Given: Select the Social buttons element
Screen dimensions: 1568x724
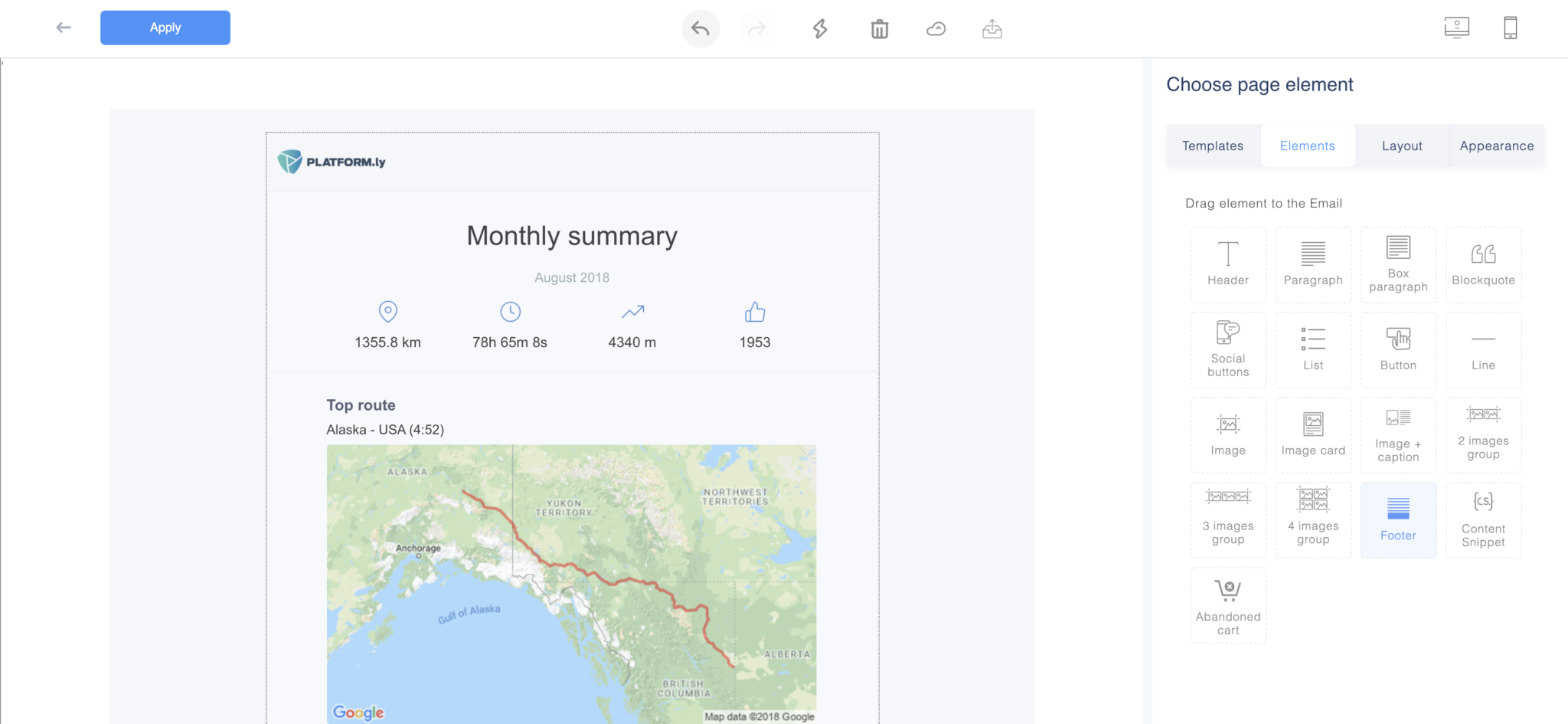Looking at the screenshot, I should 1228,349.
